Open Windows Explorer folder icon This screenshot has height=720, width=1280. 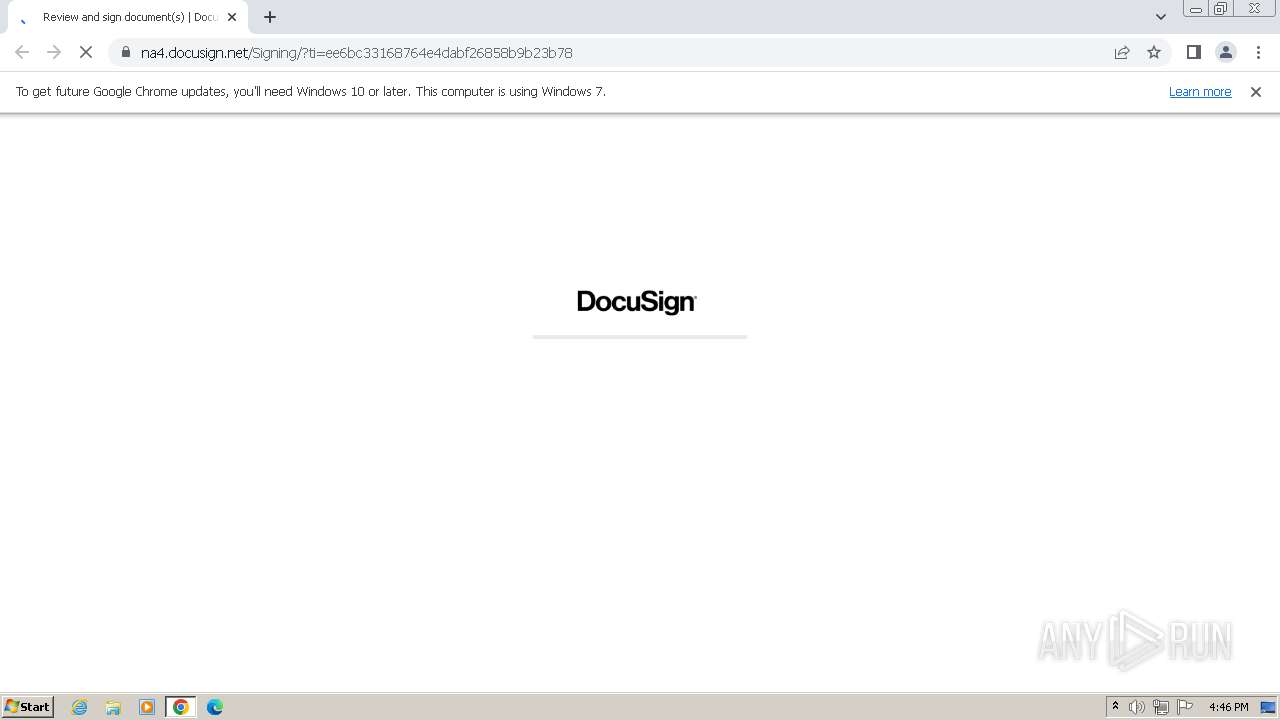pyautogui.click(x=113, y=707)
